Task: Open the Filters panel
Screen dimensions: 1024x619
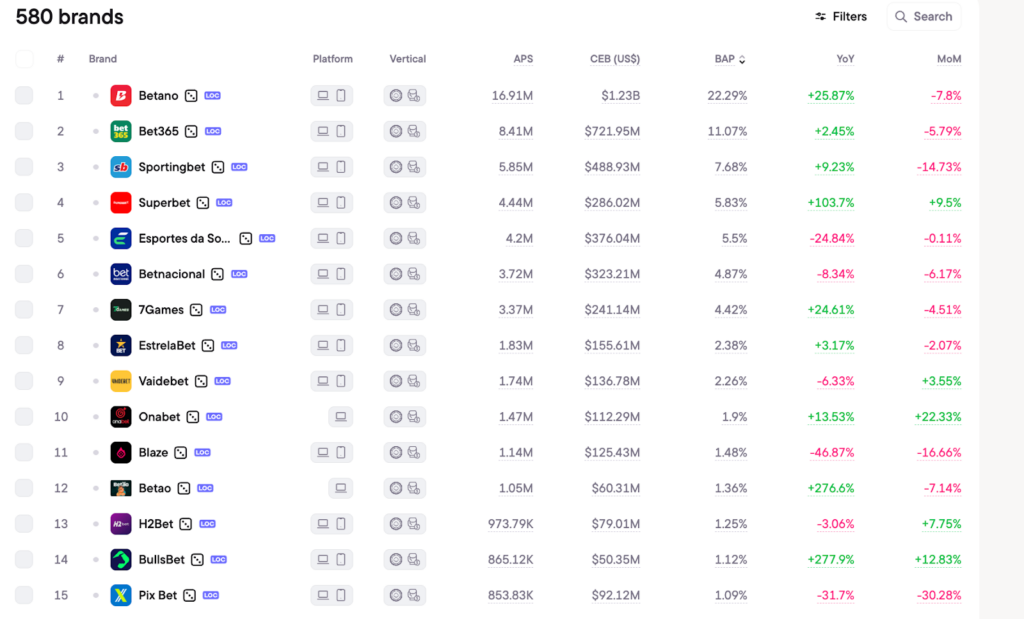Action: coord(841,17)
